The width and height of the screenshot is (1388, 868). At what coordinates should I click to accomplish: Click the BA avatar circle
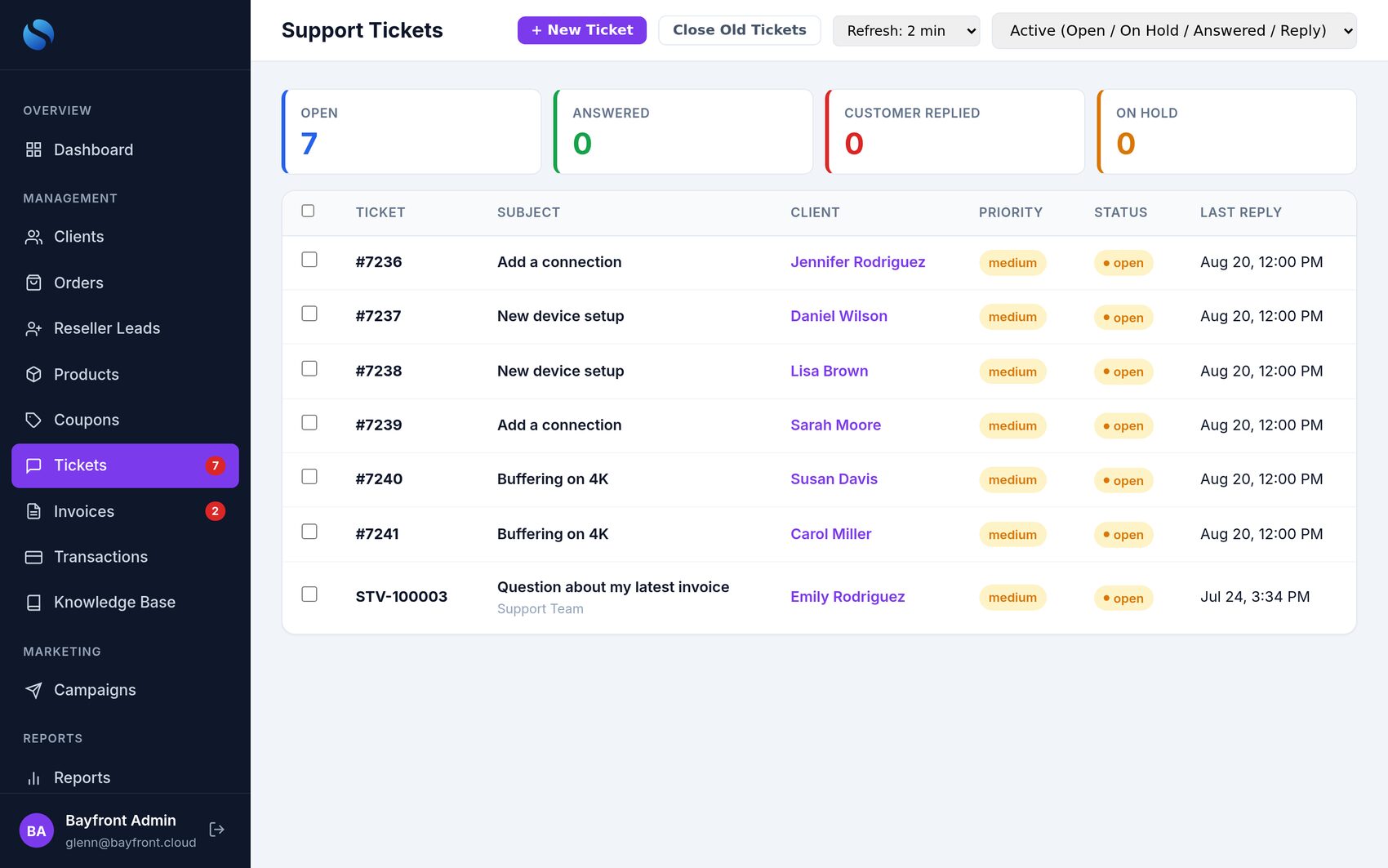click(37, 830)
